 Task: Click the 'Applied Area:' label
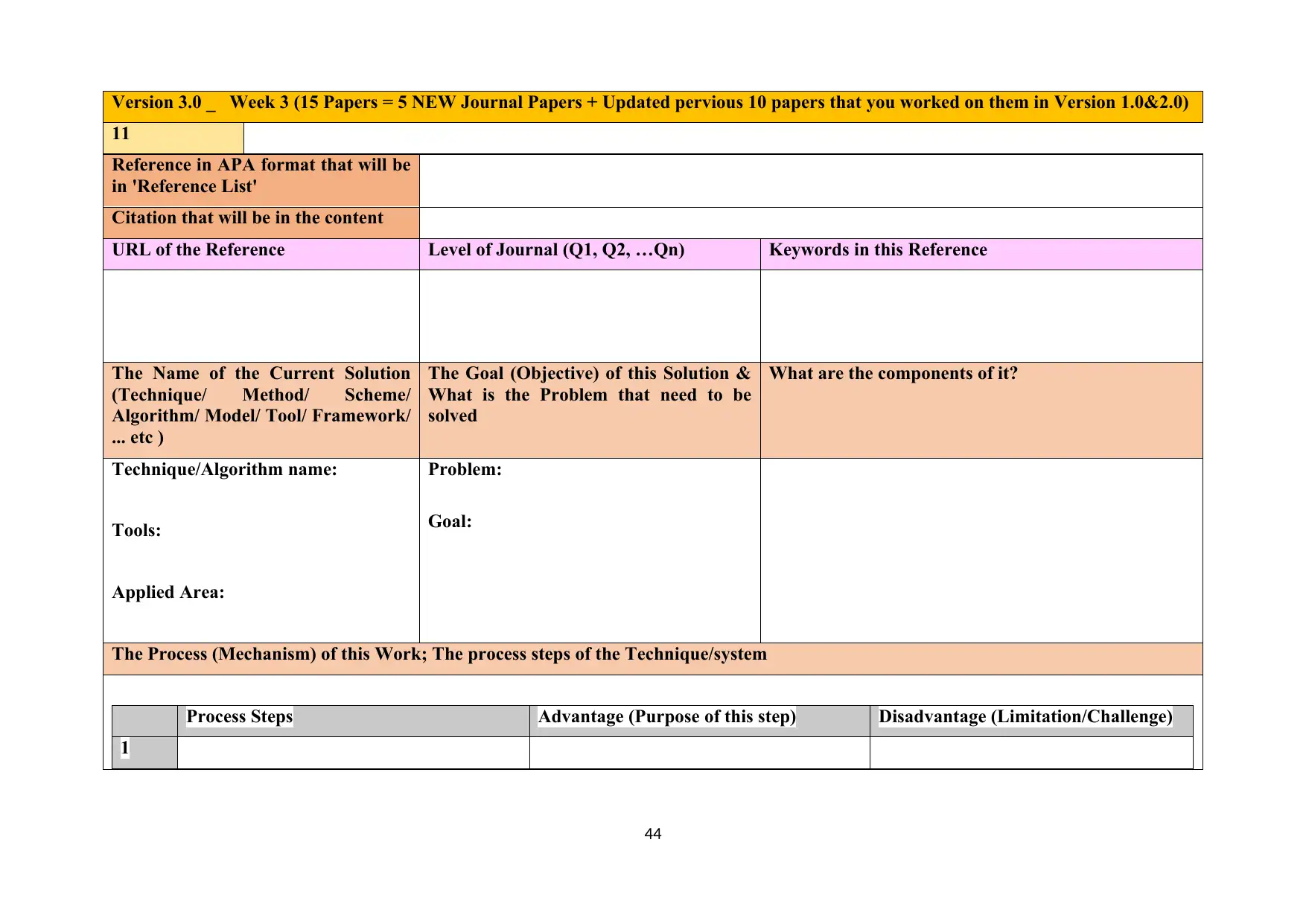(x=168, y=593)
